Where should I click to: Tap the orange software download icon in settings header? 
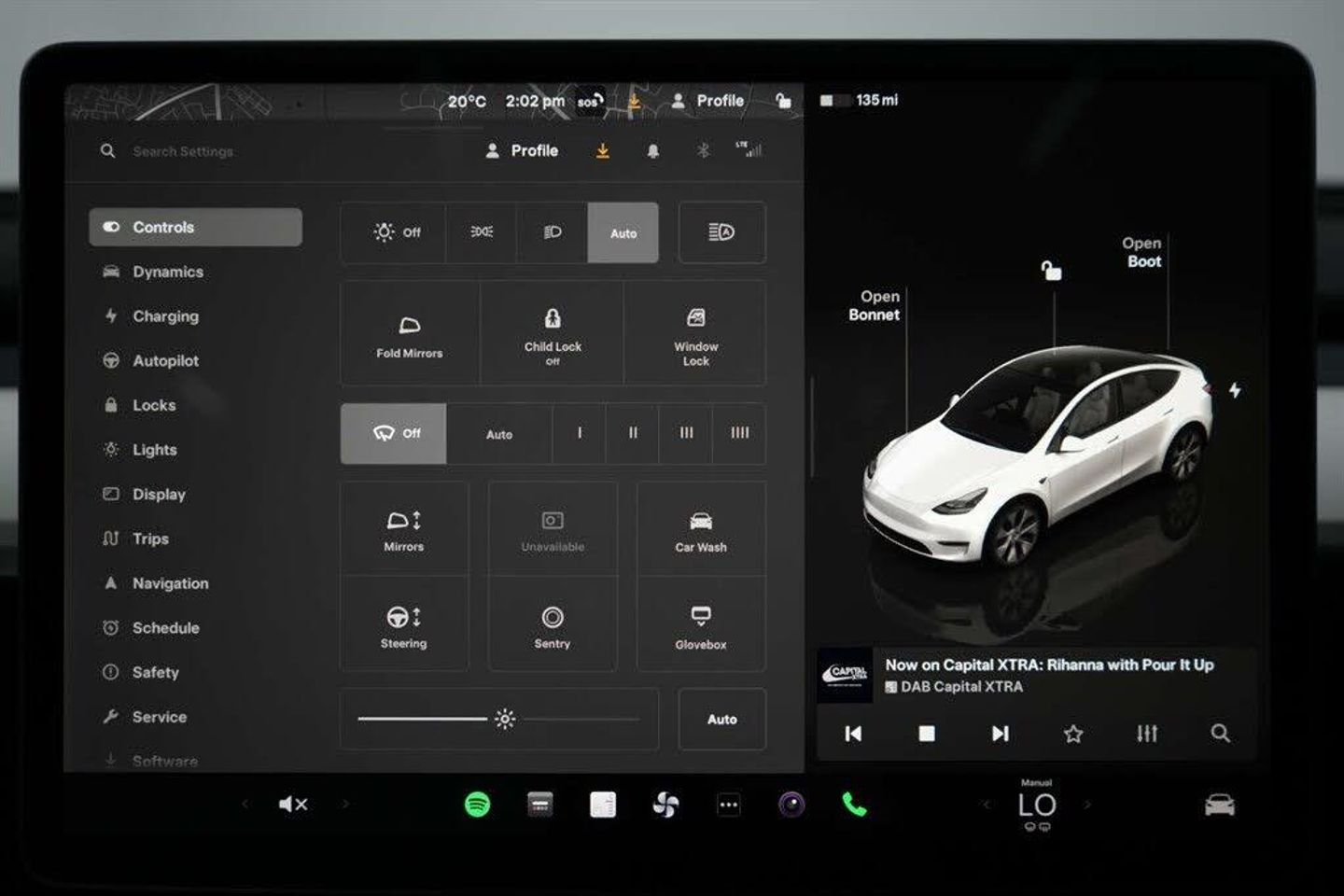[x=603, y=150]
